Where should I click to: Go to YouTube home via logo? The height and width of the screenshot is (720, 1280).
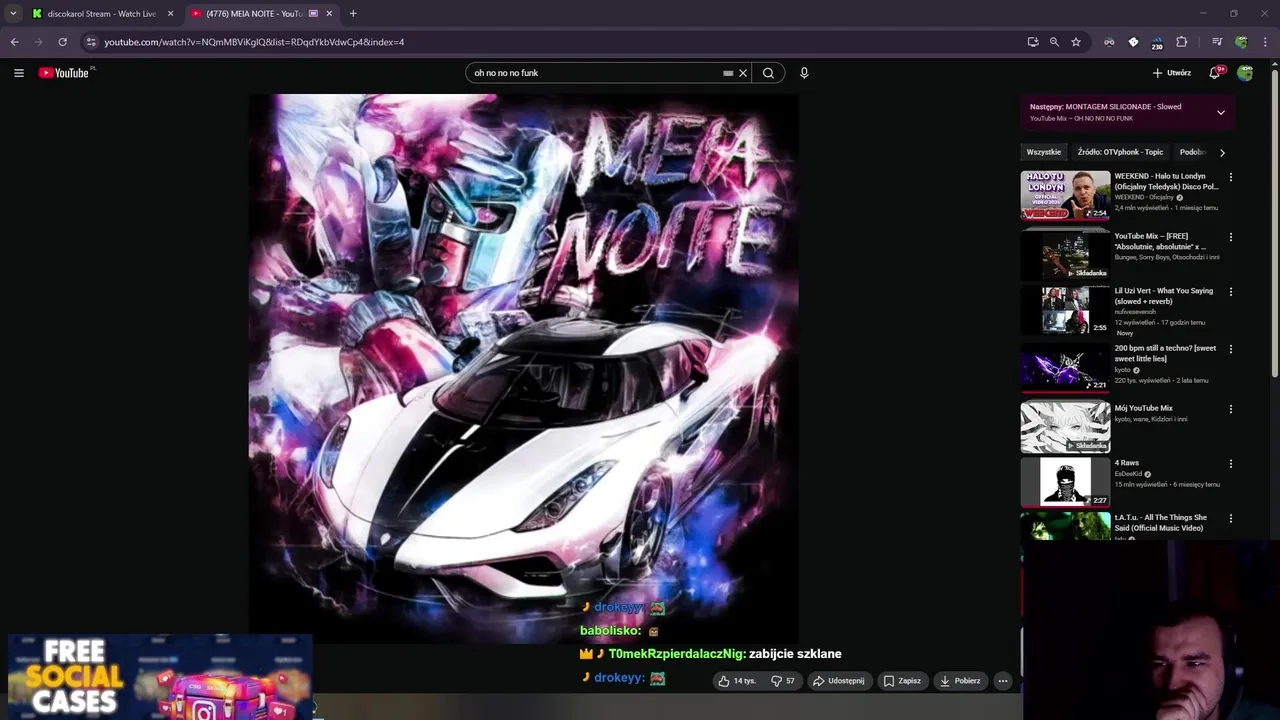[x=66, y=72]
